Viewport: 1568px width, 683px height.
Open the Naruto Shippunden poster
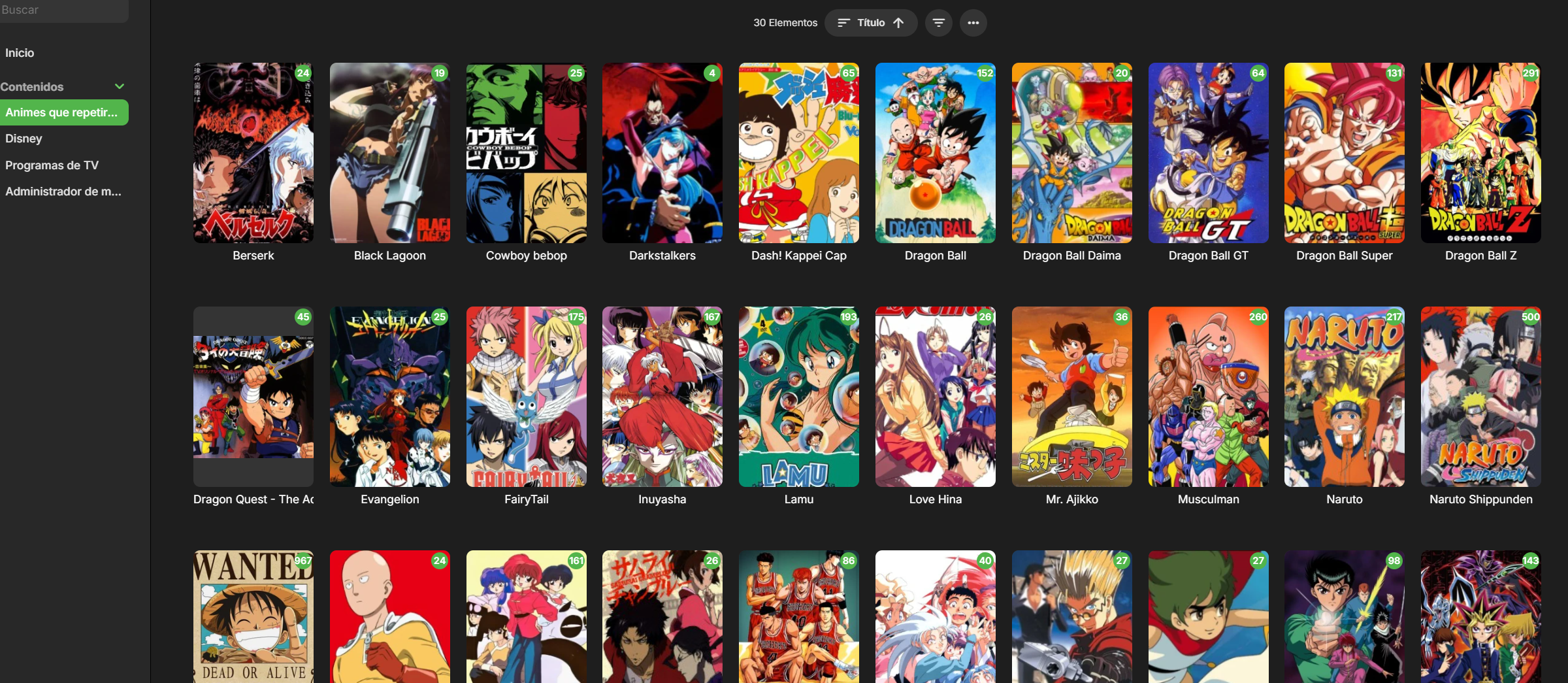(x=1481, y=397)
